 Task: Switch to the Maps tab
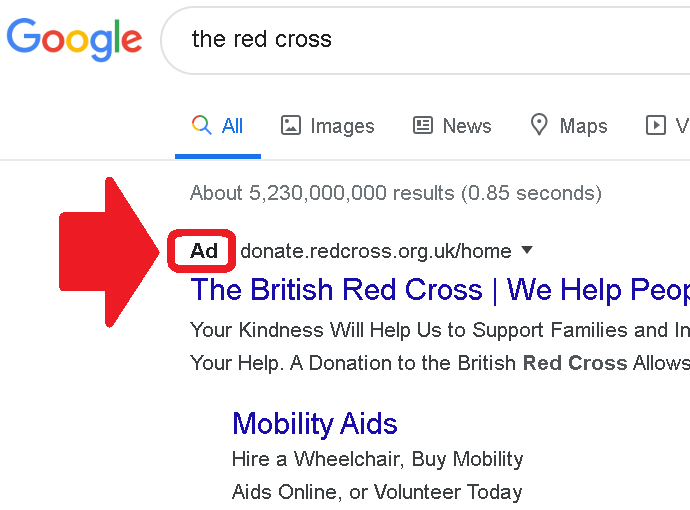pos(584,126)
